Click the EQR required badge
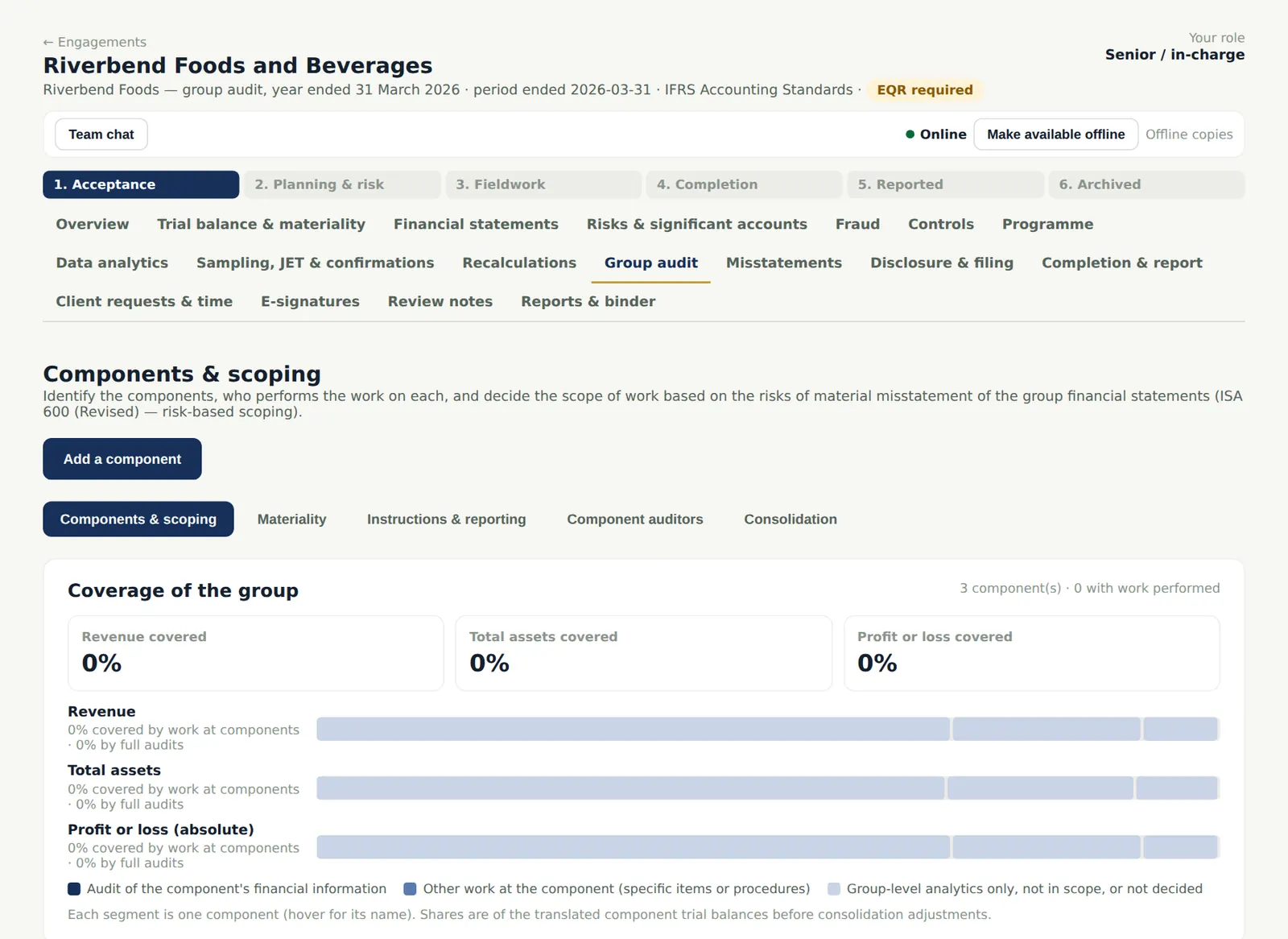1288x939 pixels. [924, 90]
